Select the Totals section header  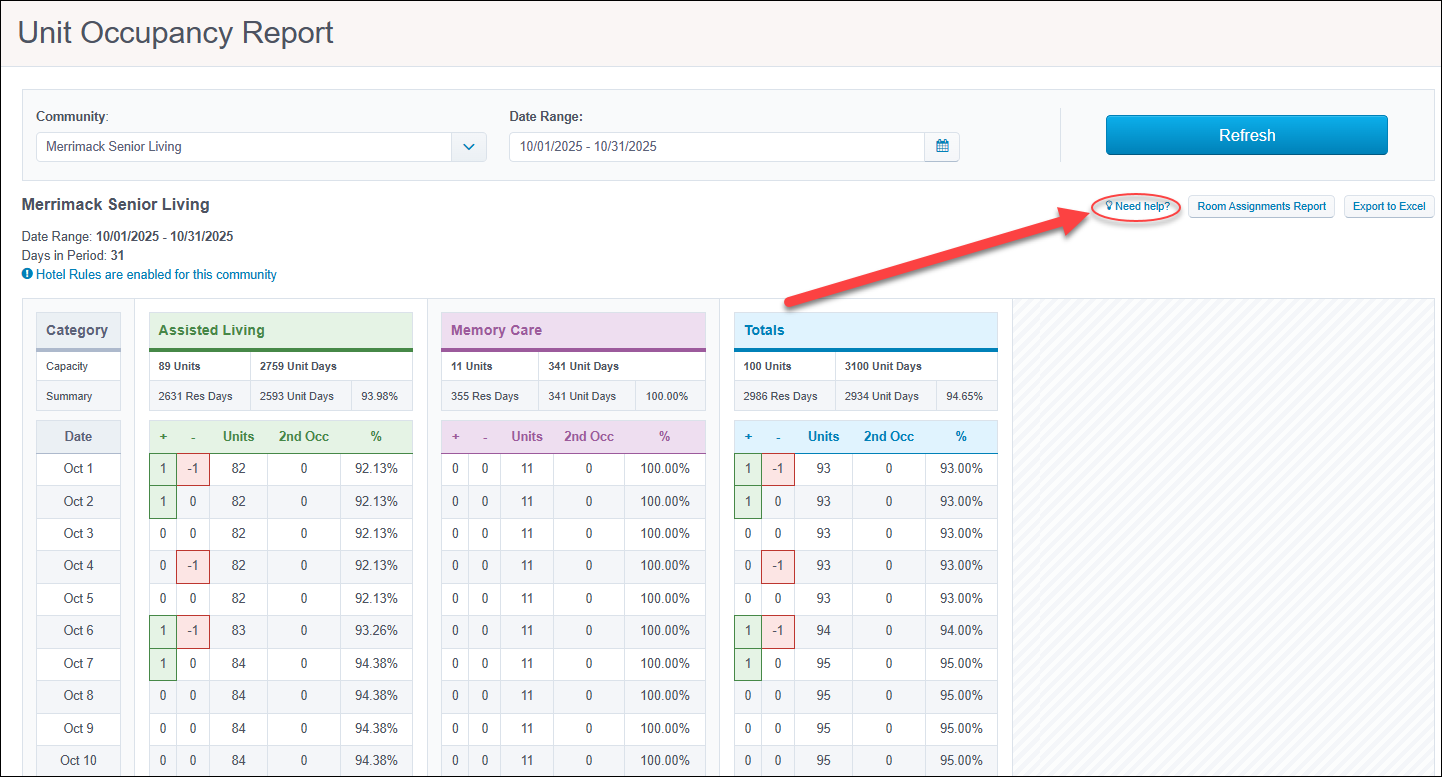pyautogui.click(x=866, y=330)
